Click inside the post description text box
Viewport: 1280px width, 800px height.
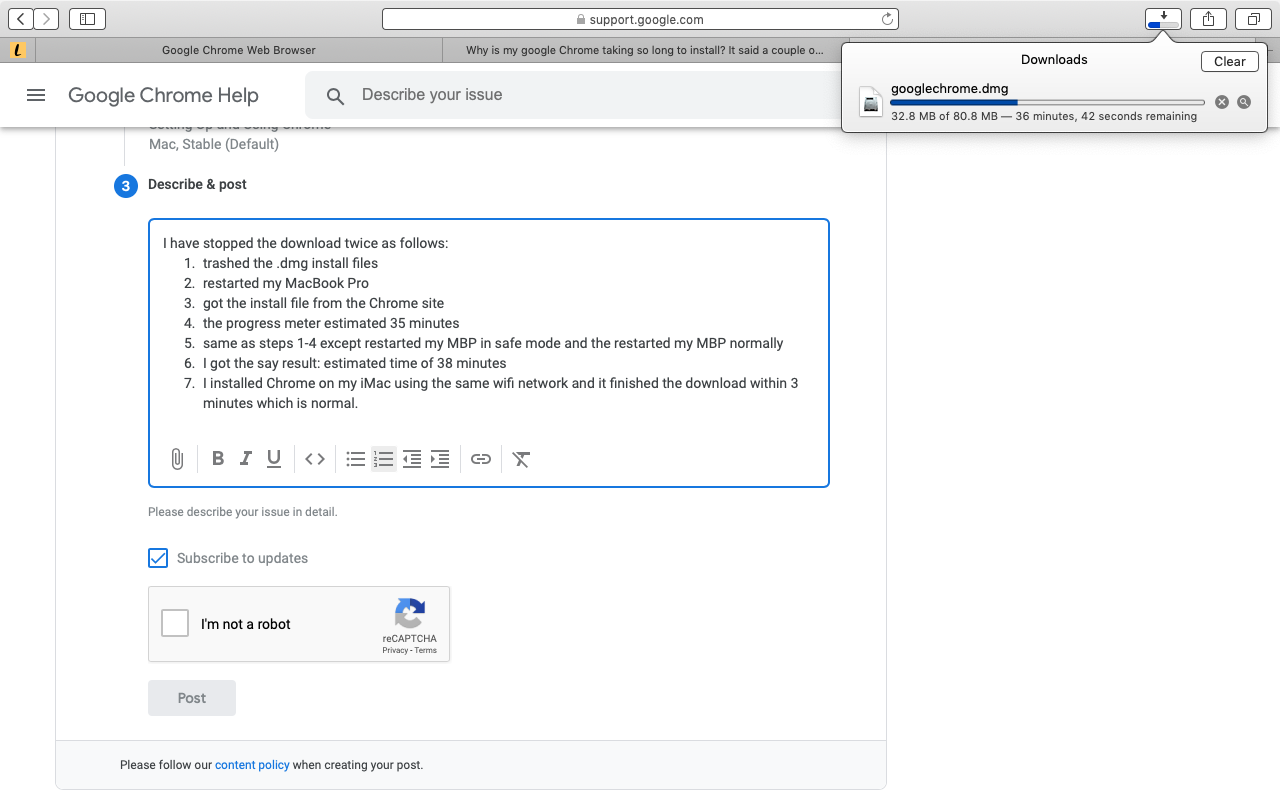tap(489, 353)
